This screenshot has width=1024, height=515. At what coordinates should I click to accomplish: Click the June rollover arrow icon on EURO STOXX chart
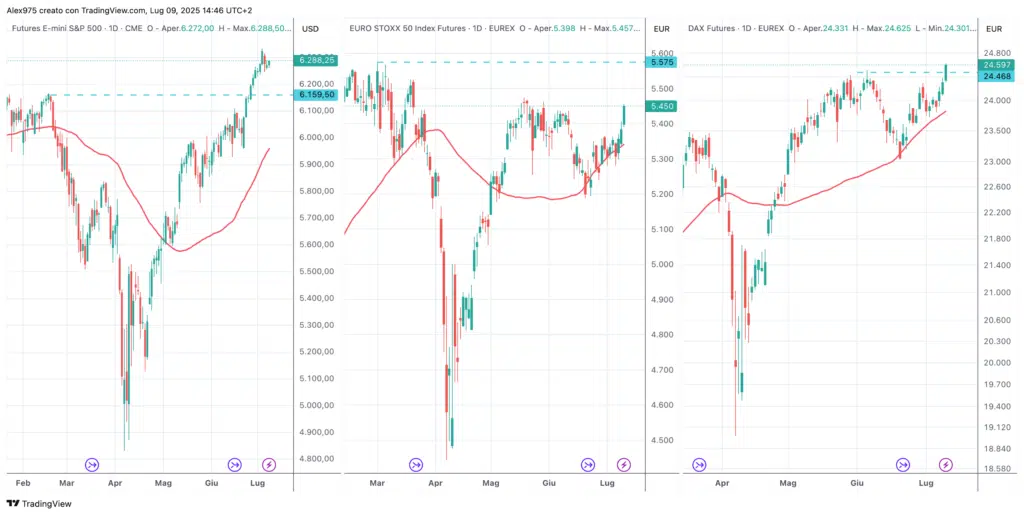[x=589, y=464]
